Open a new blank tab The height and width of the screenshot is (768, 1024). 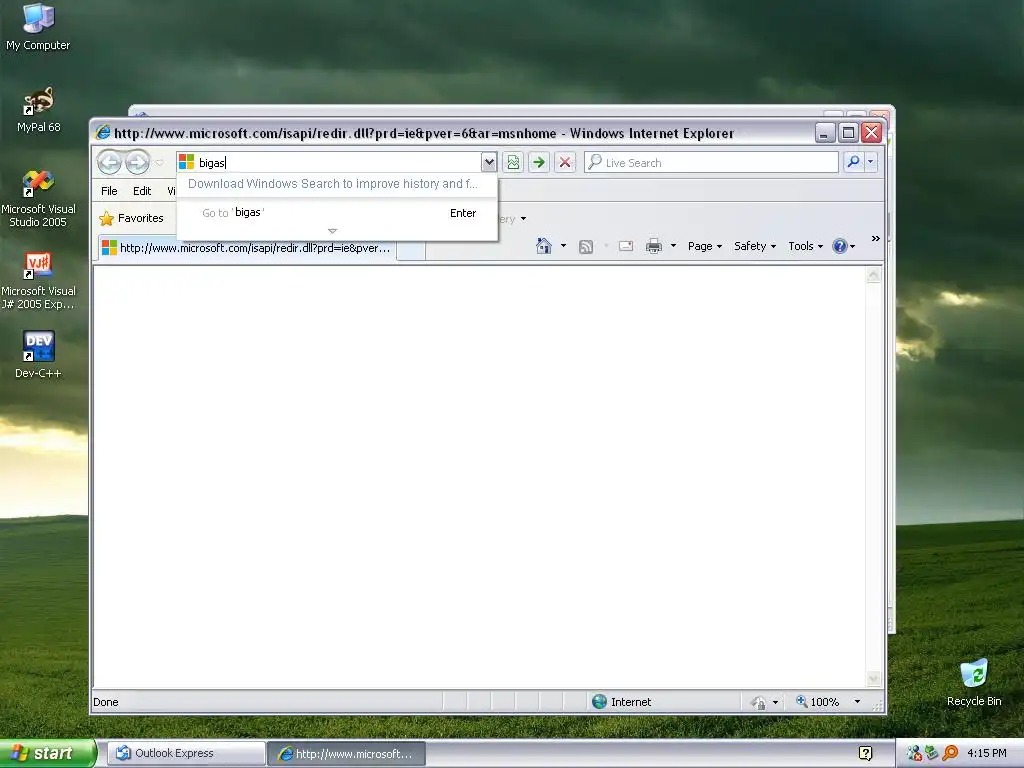[411, 250]
